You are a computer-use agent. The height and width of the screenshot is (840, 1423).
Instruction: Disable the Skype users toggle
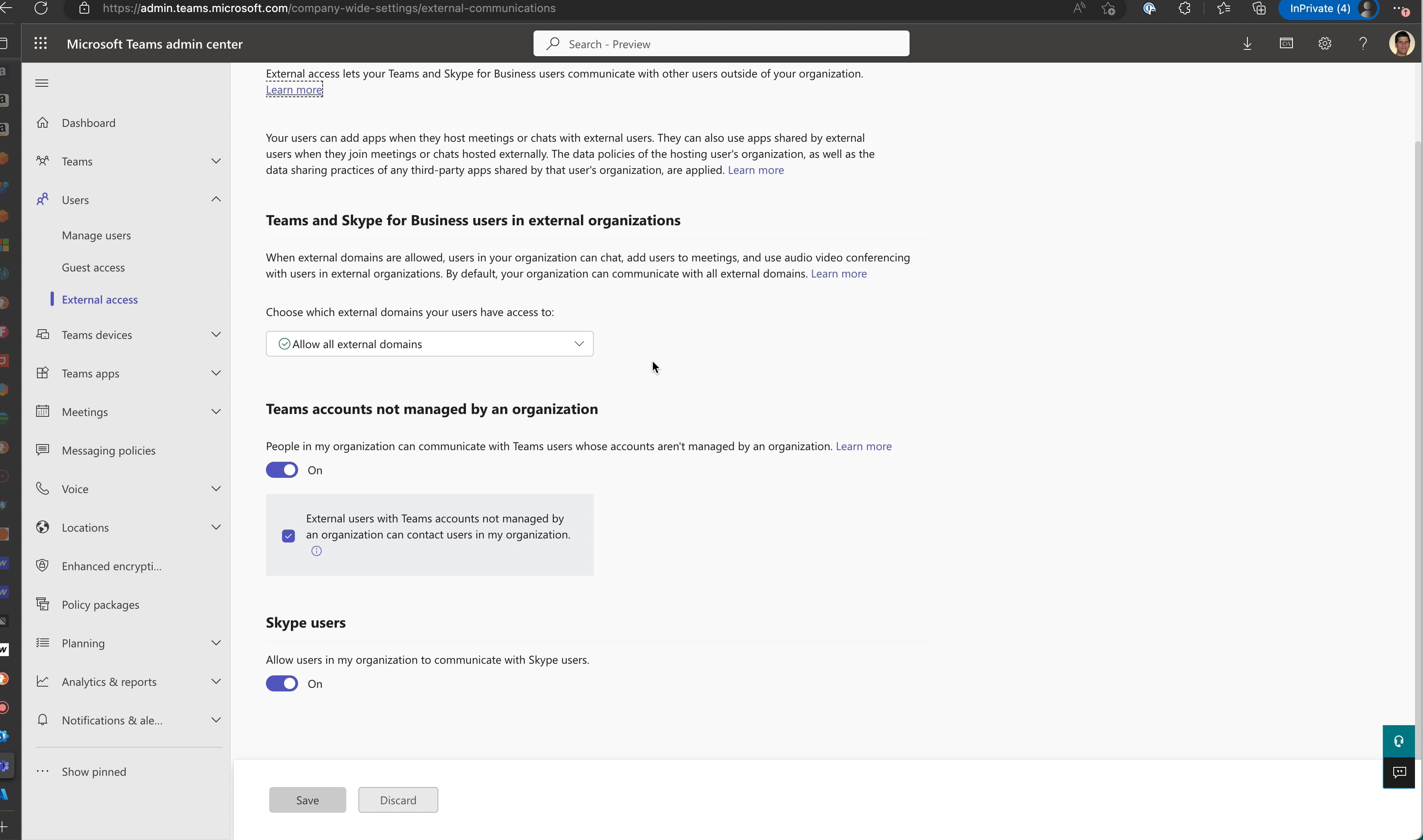282,683
